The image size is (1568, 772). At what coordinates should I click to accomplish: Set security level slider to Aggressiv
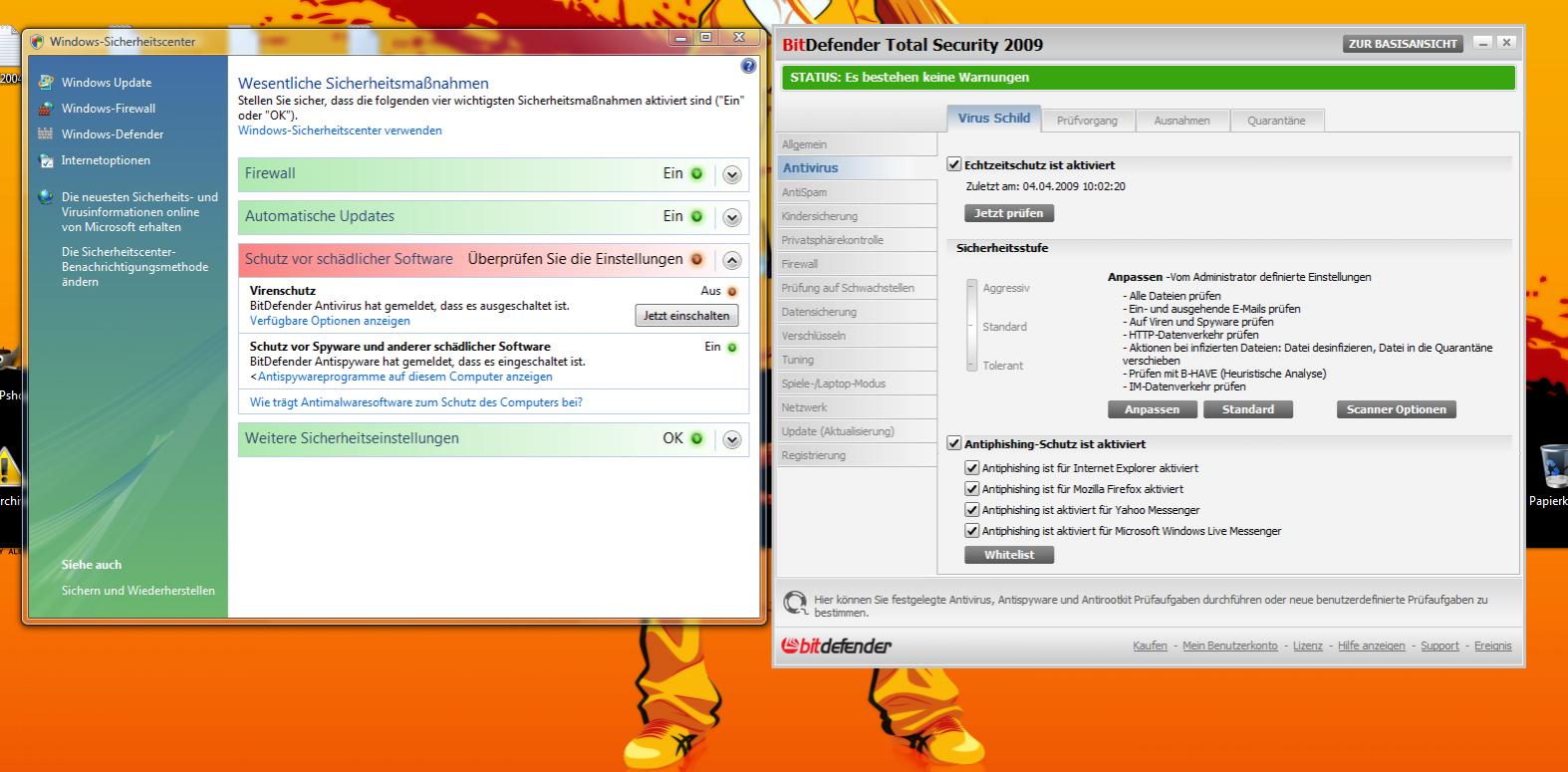coord(972,288)
